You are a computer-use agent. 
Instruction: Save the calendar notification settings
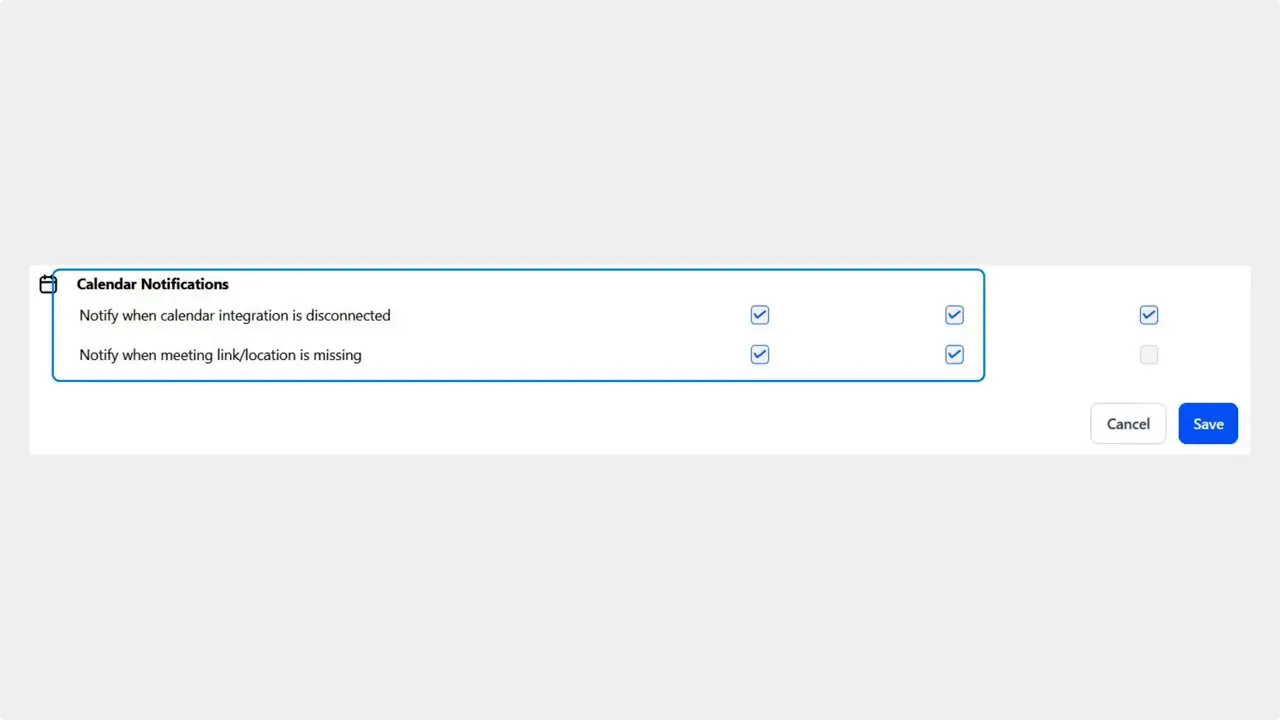(x=1208, y=423)
